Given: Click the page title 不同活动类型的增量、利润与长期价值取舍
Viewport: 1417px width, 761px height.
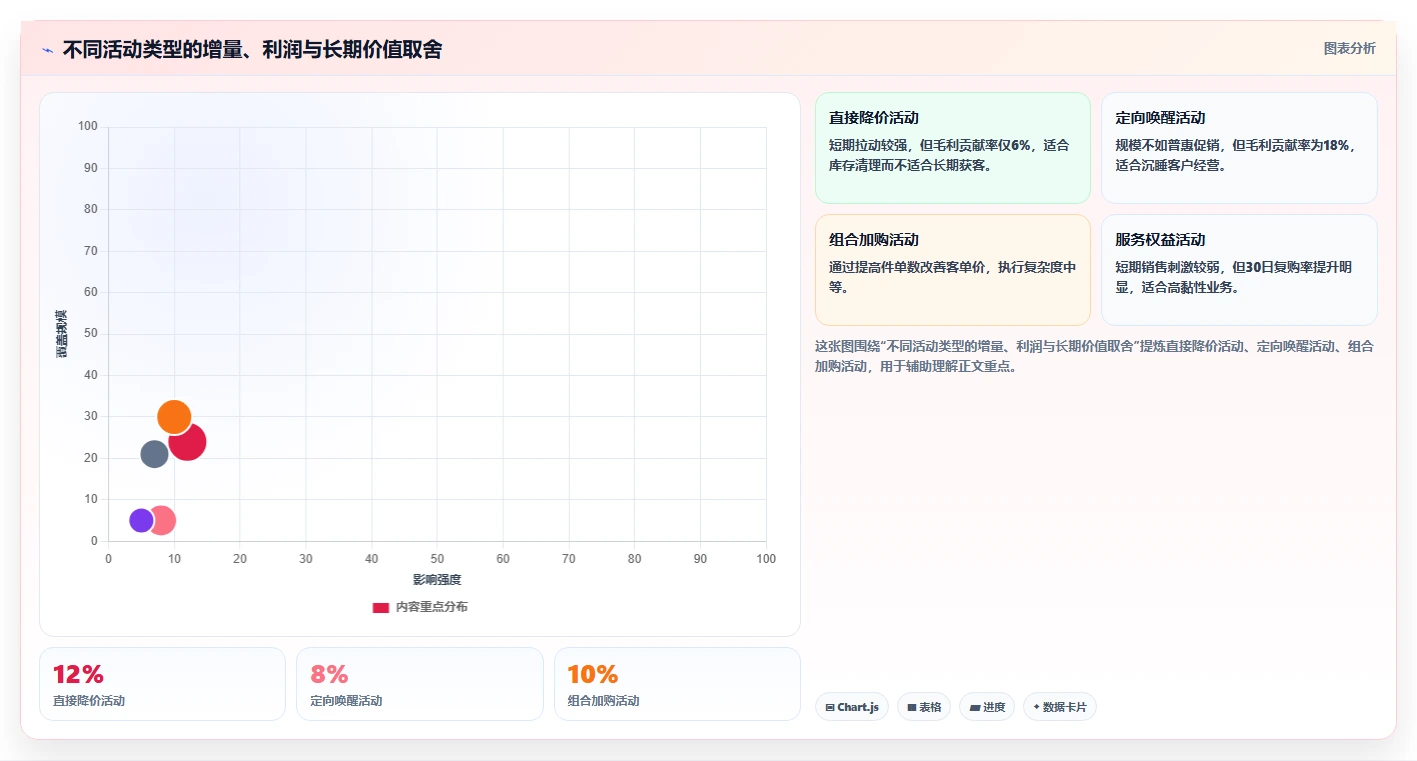Looking at the screenshot, I should 252,50.
